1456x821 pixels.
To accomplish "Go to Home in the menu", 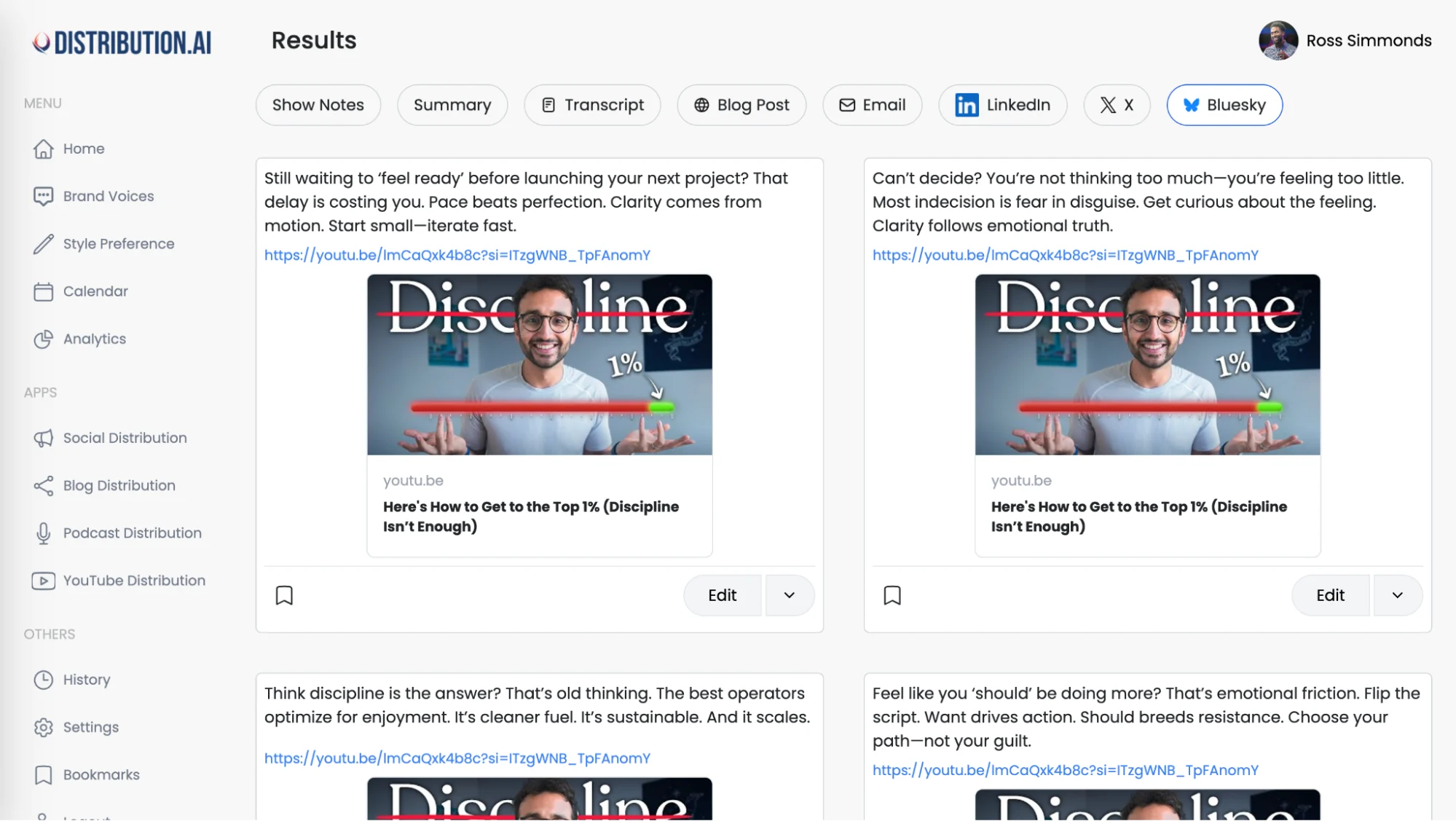I will click(84, 149).
